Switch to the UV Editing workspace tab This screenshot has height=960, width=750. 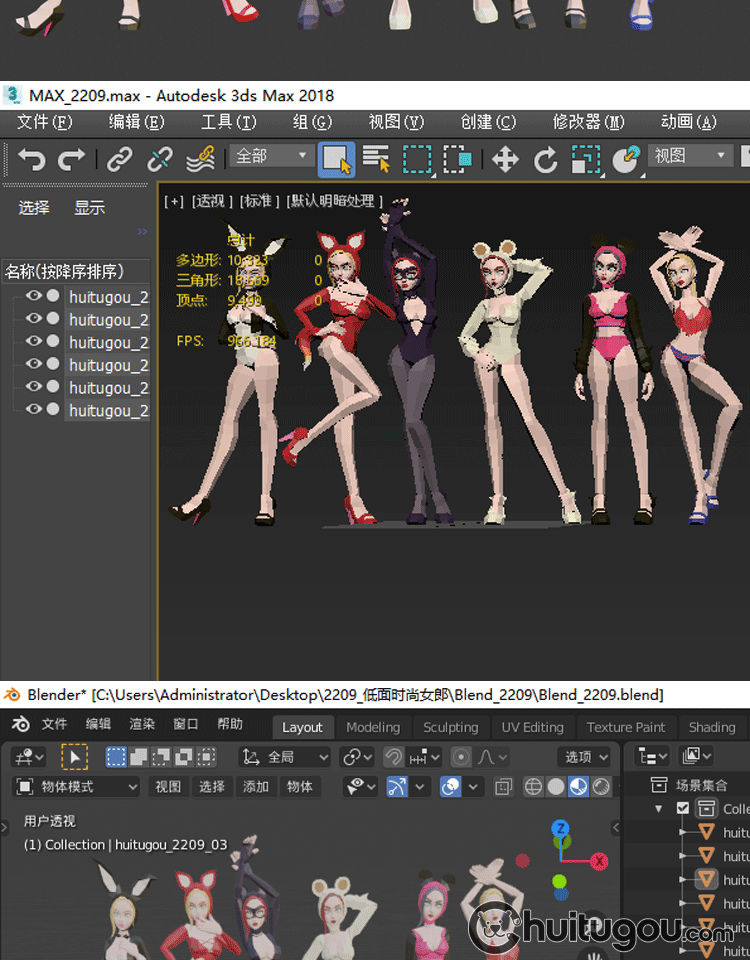pyautogui.click(x=532, y=727)
